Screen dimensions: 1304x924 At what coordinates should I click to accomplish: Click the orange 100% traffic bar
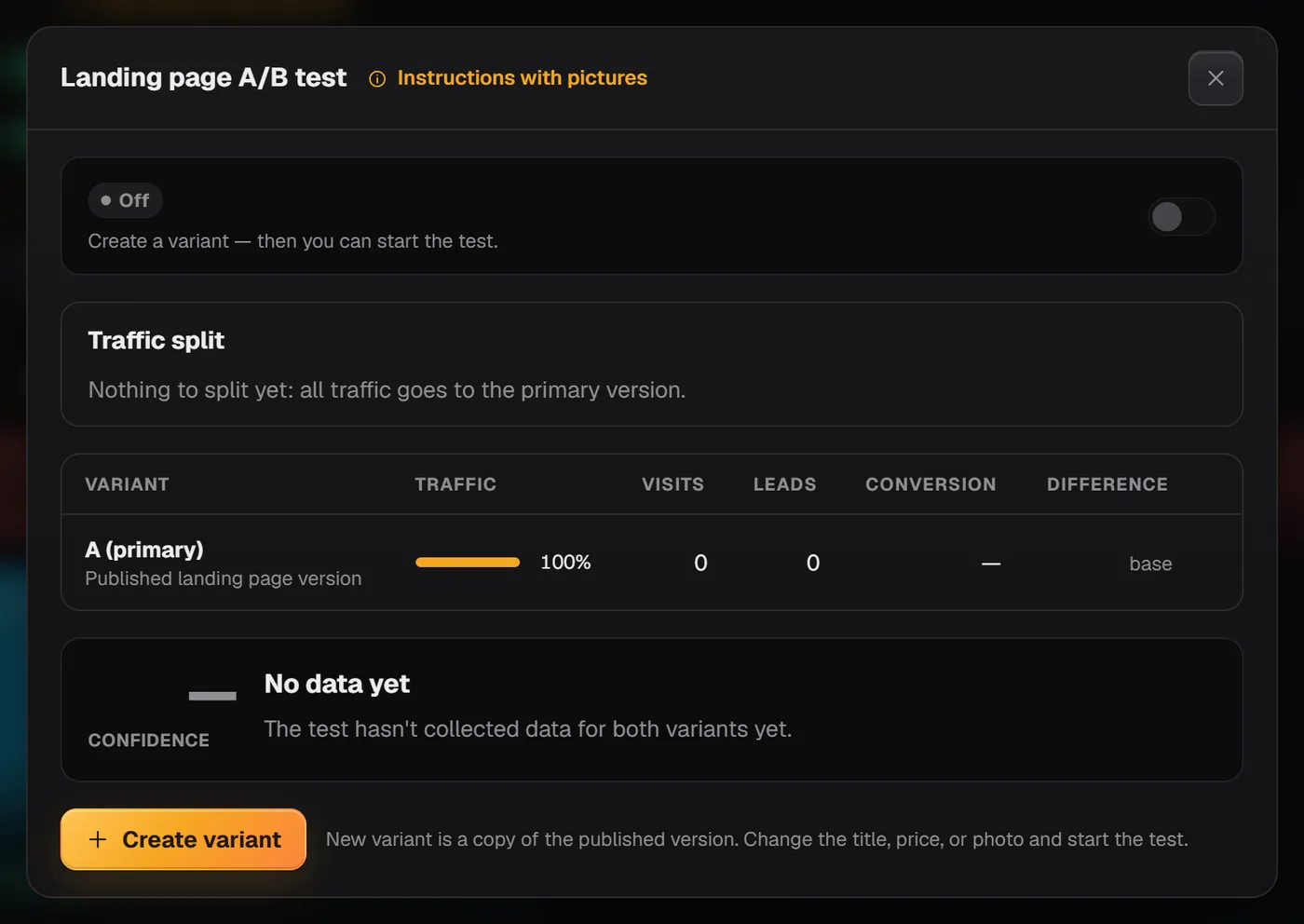[468, 563]
